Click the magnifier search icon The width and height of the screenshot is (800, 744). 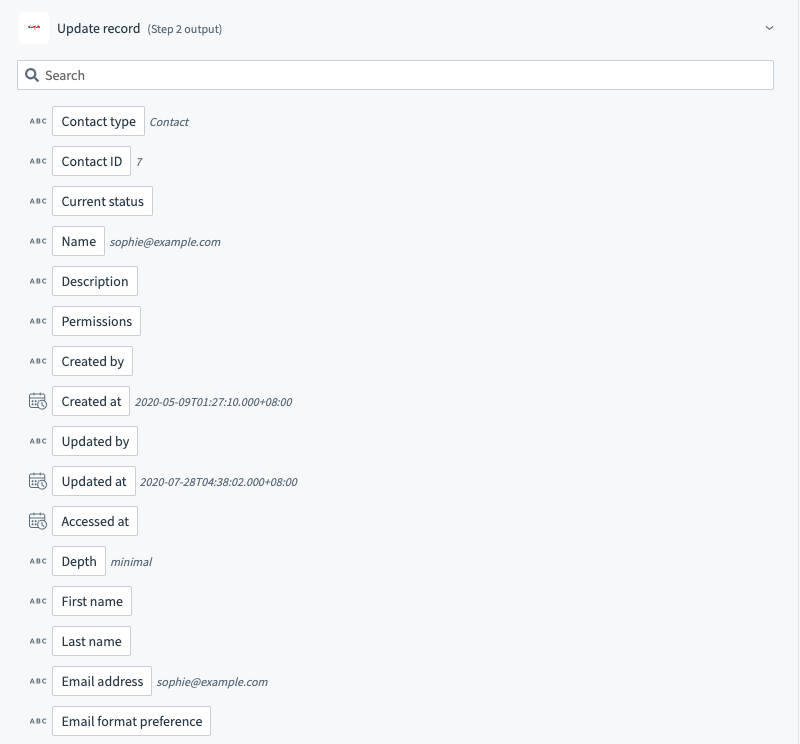click(32, 75)
